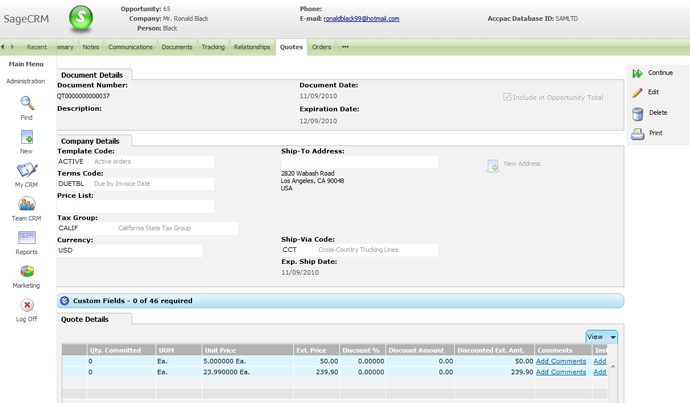The width and height of the screenshot is (690, 403).
Task: Click Add Comments in first quote row
Action: pos(561,361)
